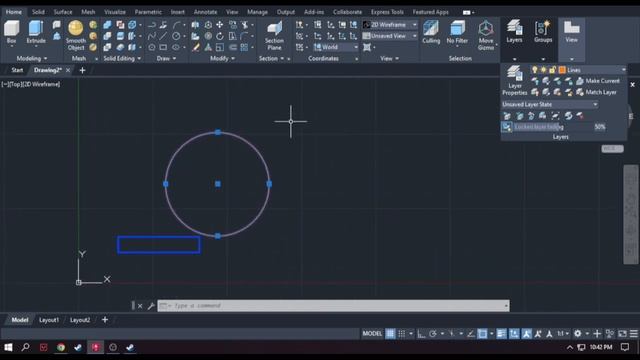
Task: Select the Rectangle draw tool
Action: coord(163,47)
